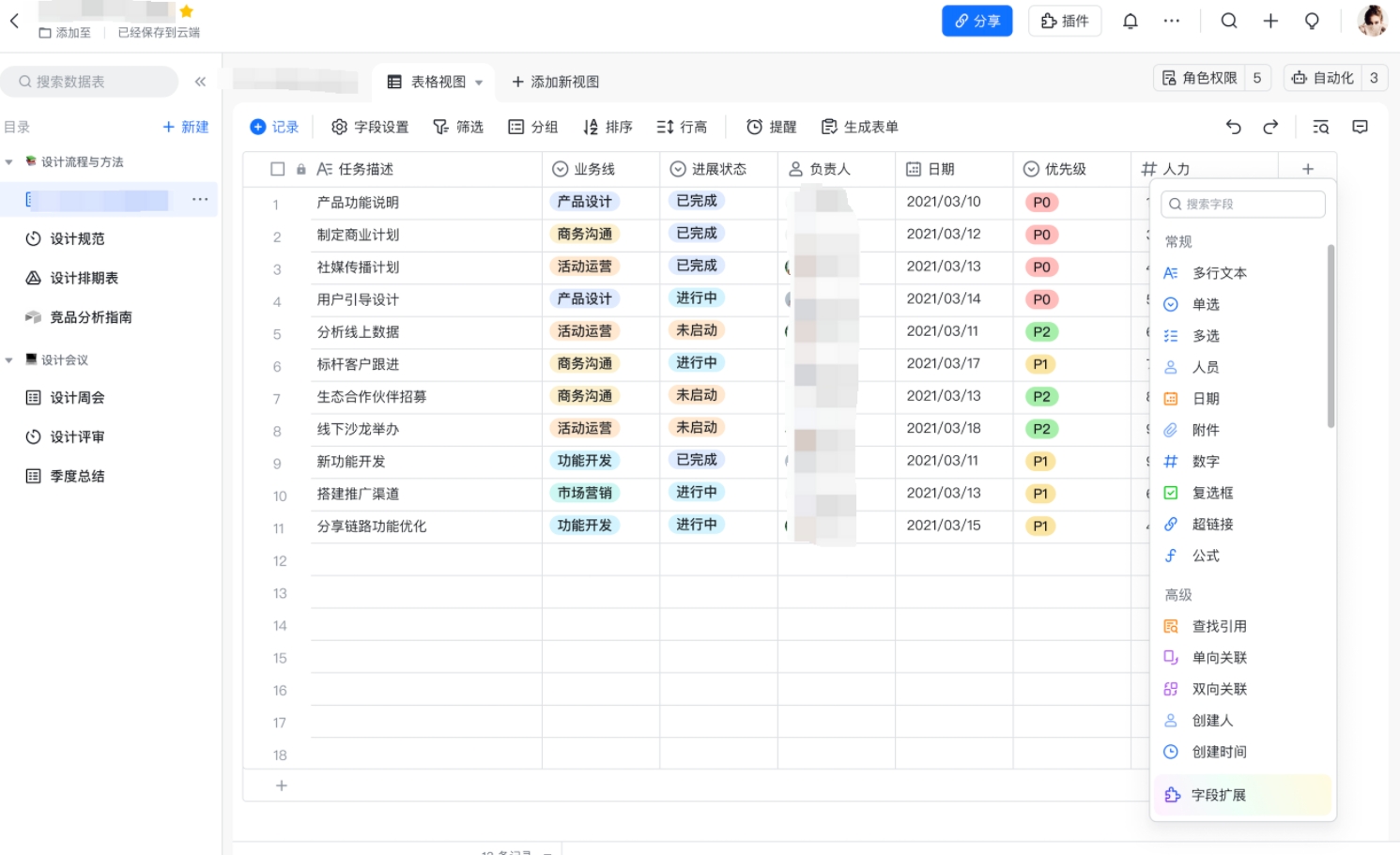Image resolution: width=1400 pixels, height=855 pixels.
Task: Open the top-right search magnifier
Action: pyautogui.click(x=1228, y=21)
